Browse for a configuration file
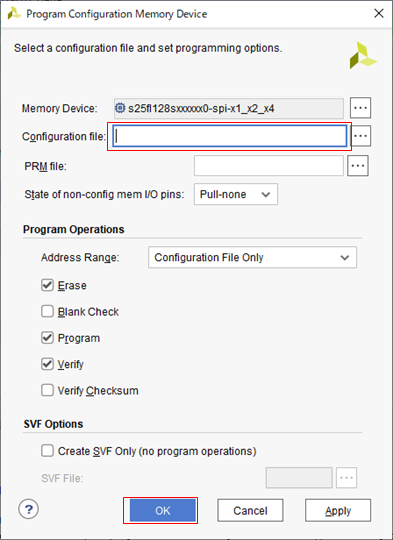Image resolution: width=393 pixels, height=540 pixels. (x=361, y=136)
